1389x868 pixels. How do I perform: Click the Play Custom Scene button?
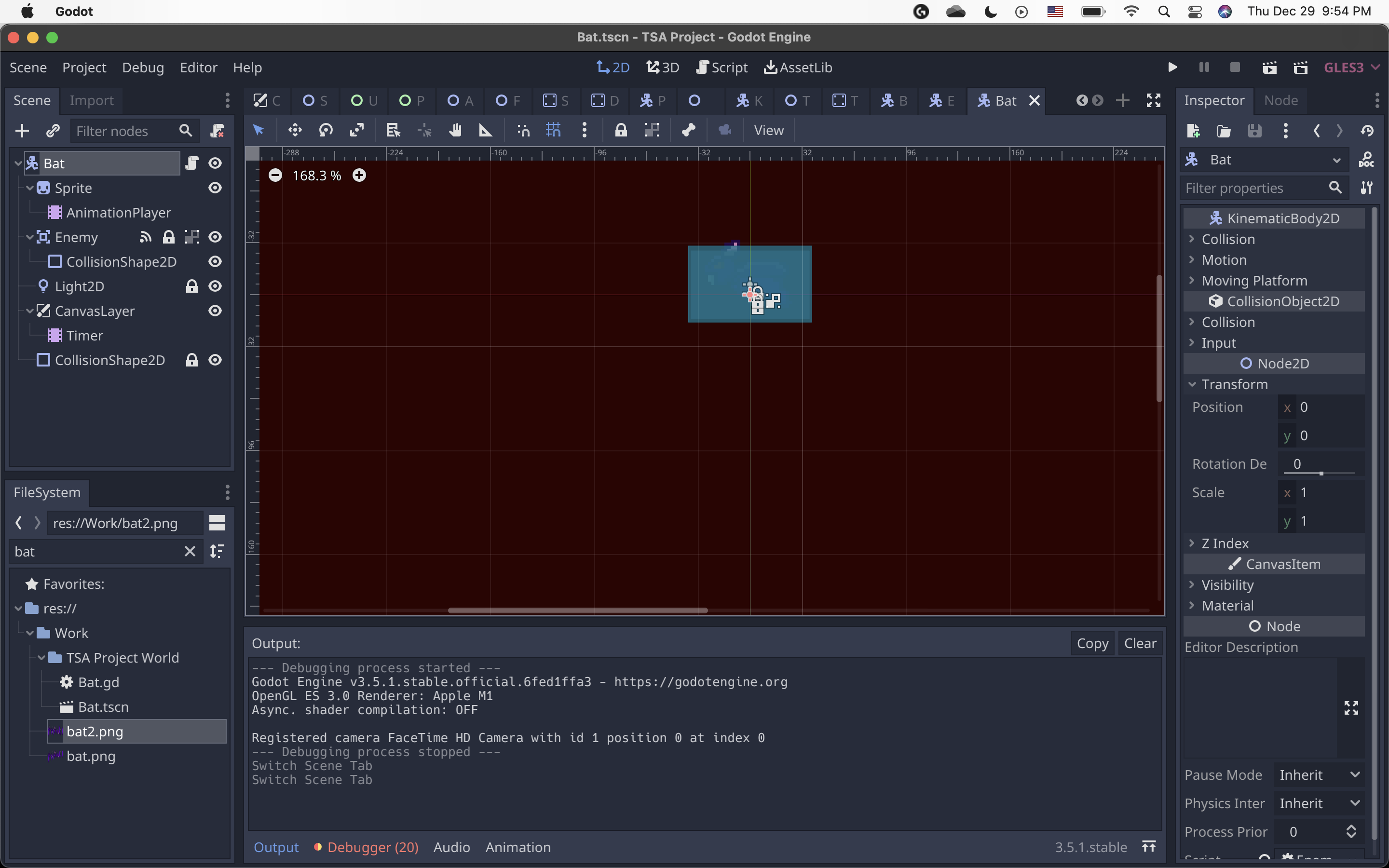[x=1301, y=67]
